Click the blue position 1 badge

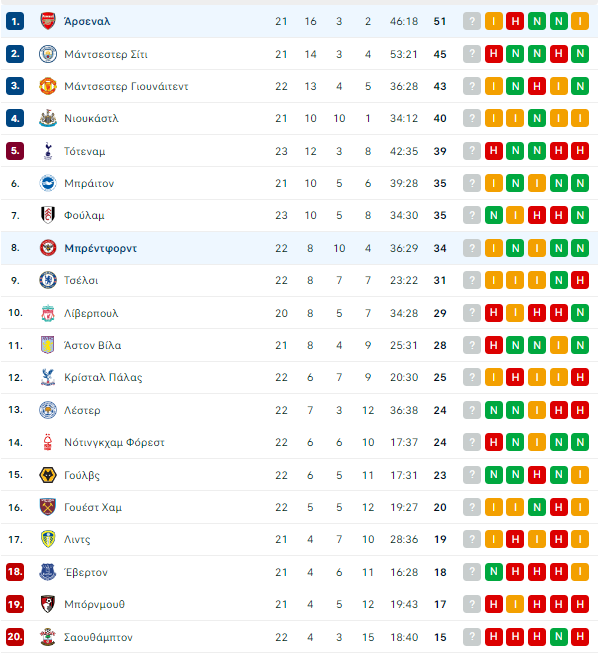coord(15,21)
